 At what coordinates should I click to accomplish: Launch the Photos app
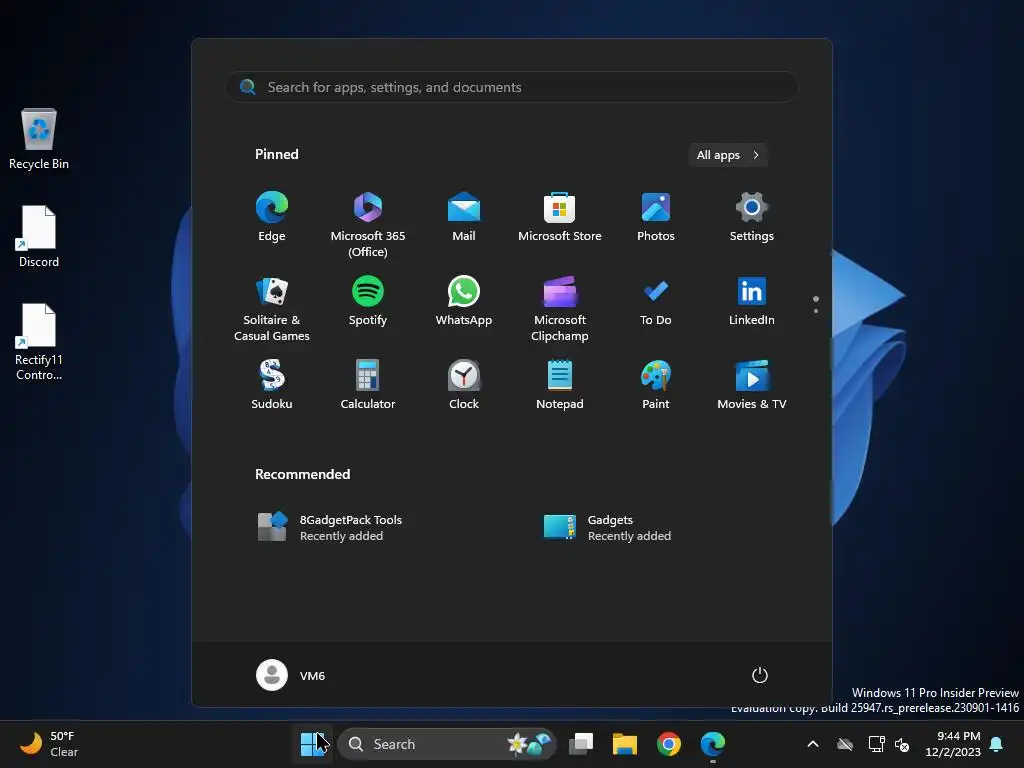pos(656,217)
